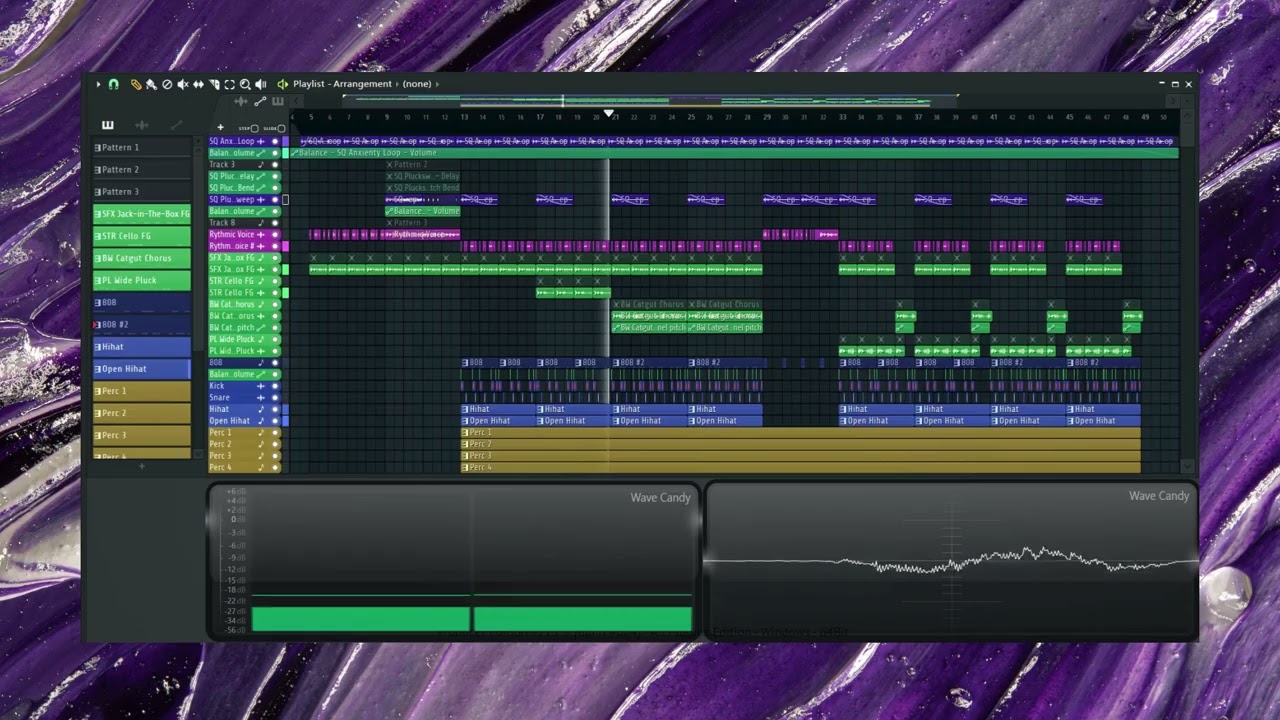
Task: Click the note icon on Track 3
Action: pos(261,164)
